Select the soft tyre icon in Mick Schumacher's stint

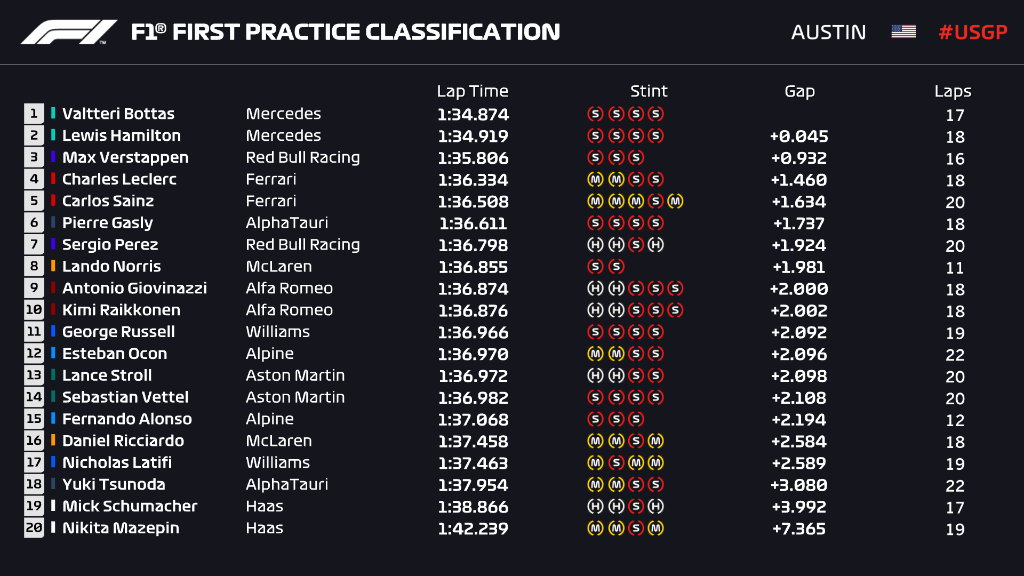635,507
